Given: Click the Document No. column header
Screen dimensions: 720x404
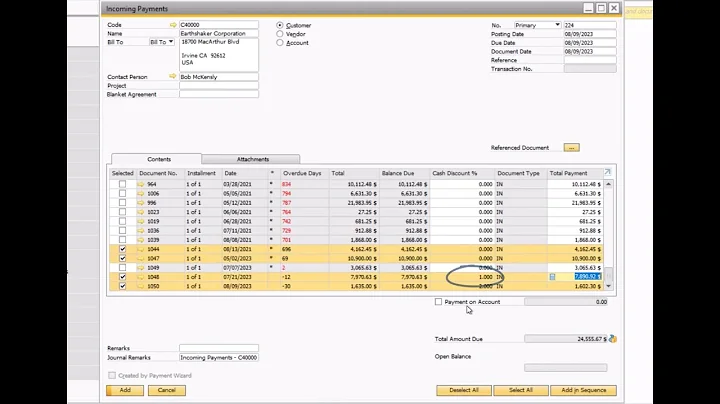Looking at the screenshot, I should pos(161,173).
